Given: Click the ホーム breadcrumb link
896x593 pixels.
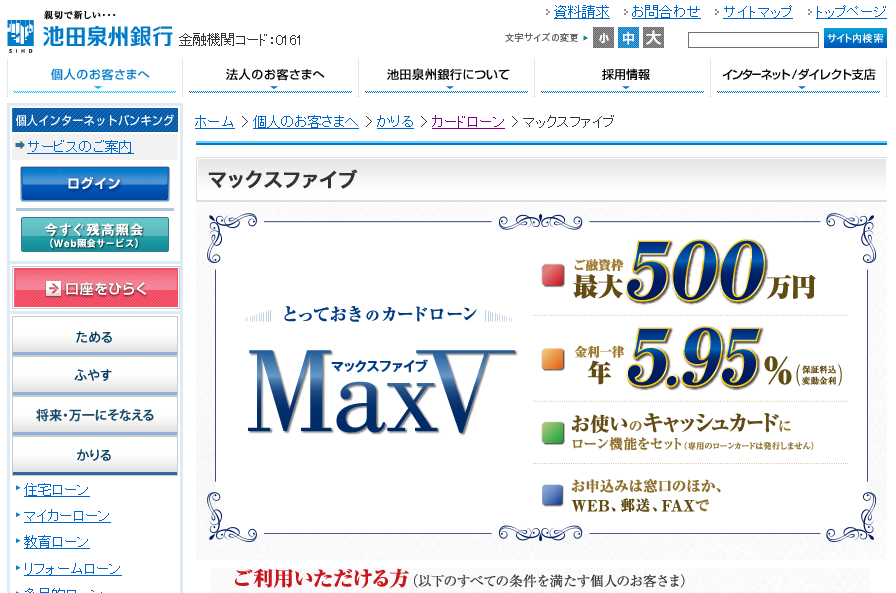Looking at the screenshot, I should pos(214,122).
